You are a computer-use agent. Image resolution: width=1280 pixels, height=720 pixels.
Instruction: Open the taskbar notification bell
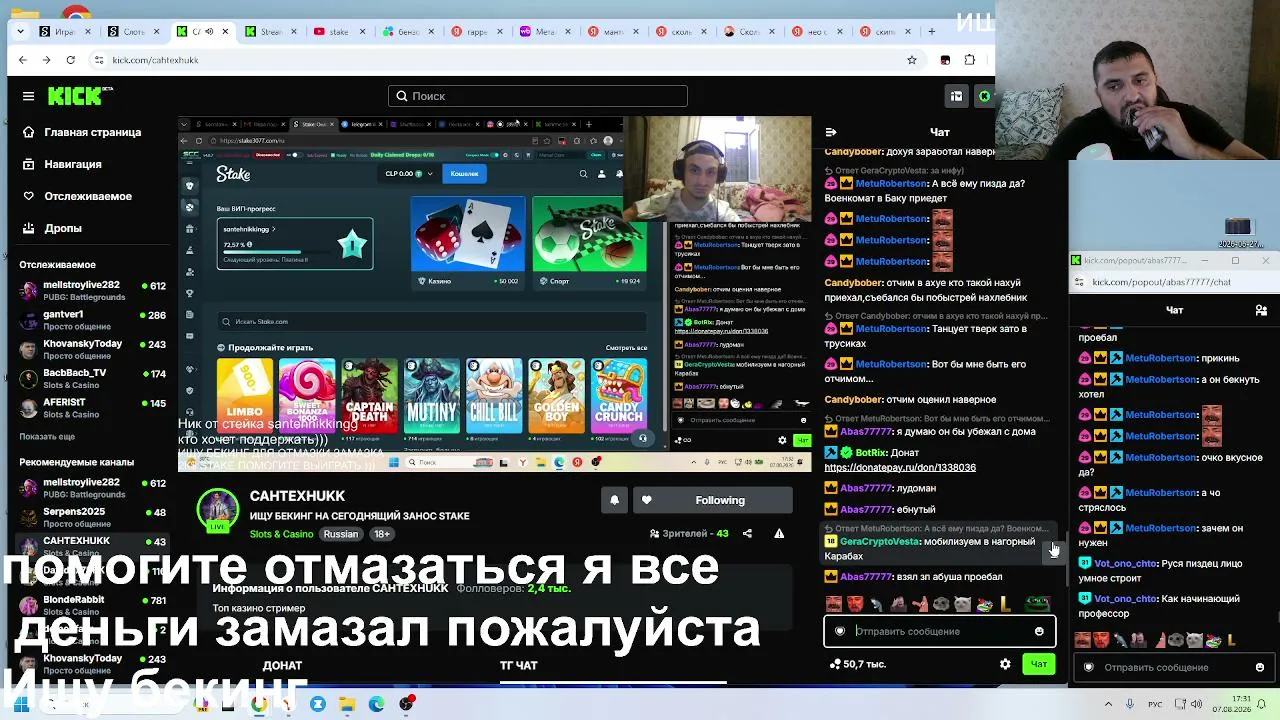click(x=1262, y=704)
